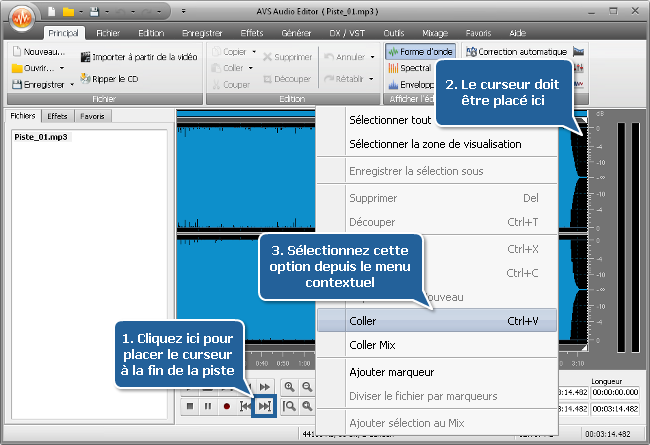Screen dimensions: 650x445
Task: Click Correction automatique tool
Action: [x=515, y=51]
